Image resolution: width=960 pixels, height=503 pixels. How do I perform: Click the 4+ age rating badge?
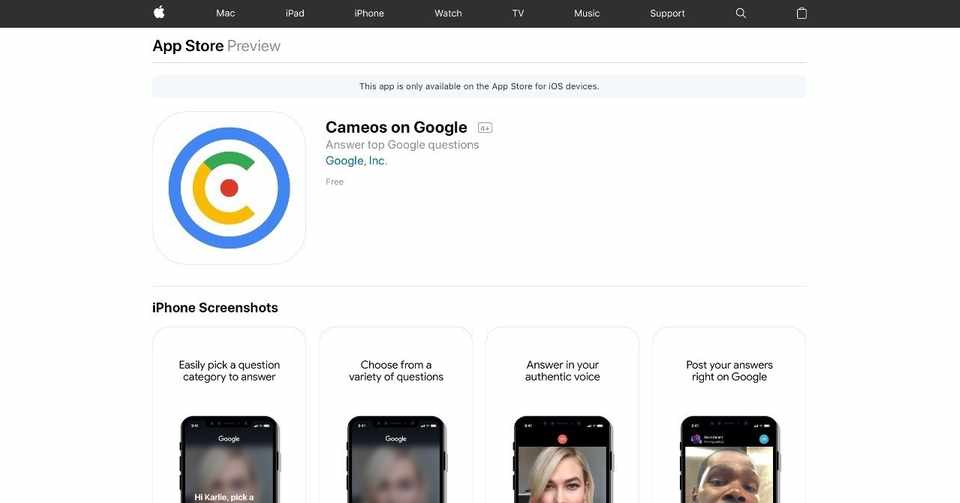(485, 128)
